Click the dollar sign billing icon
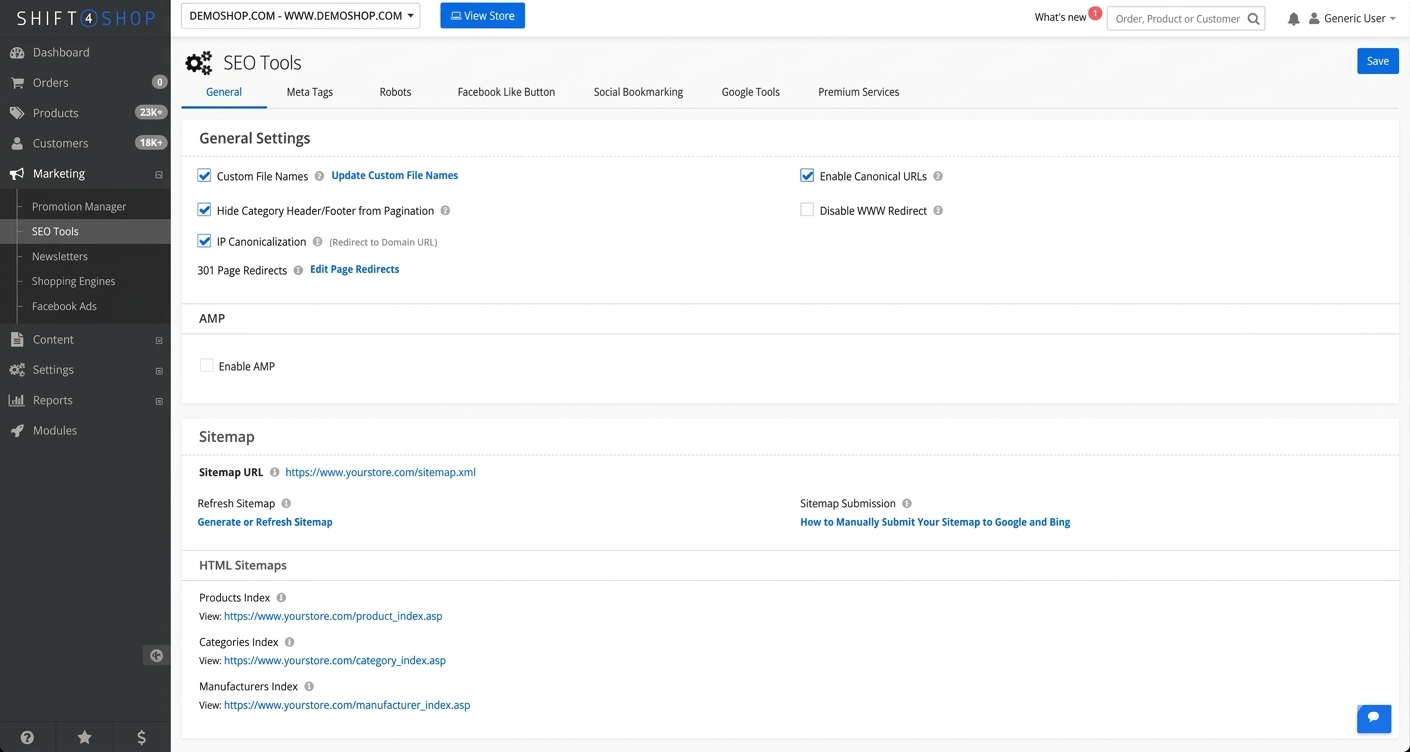This screenshot has height=752, width=1410. pyautogui.click(x=140, y=737)
